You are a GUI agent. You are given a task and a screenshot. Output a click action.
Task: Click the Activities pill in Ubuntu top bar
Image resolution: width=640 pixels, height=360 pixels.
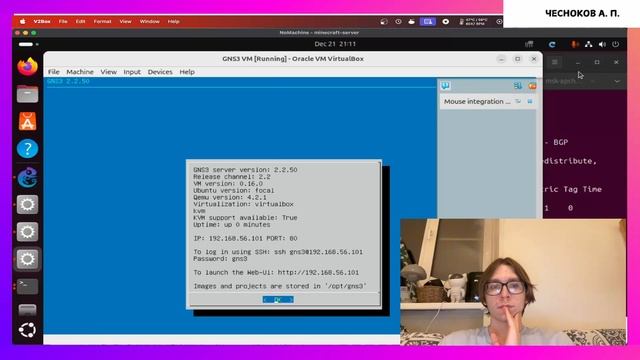pyautogui.click(x=26, y=44)
